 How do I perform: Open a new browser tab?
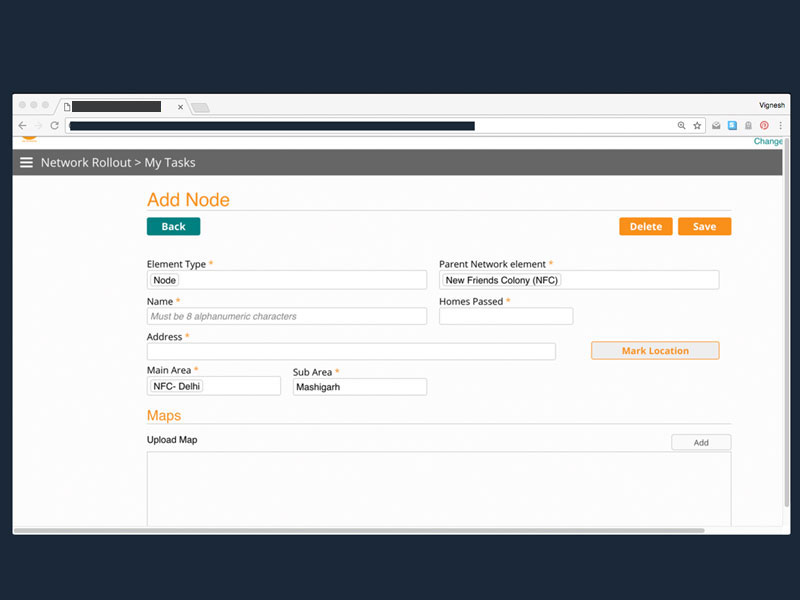coord(200,107)
